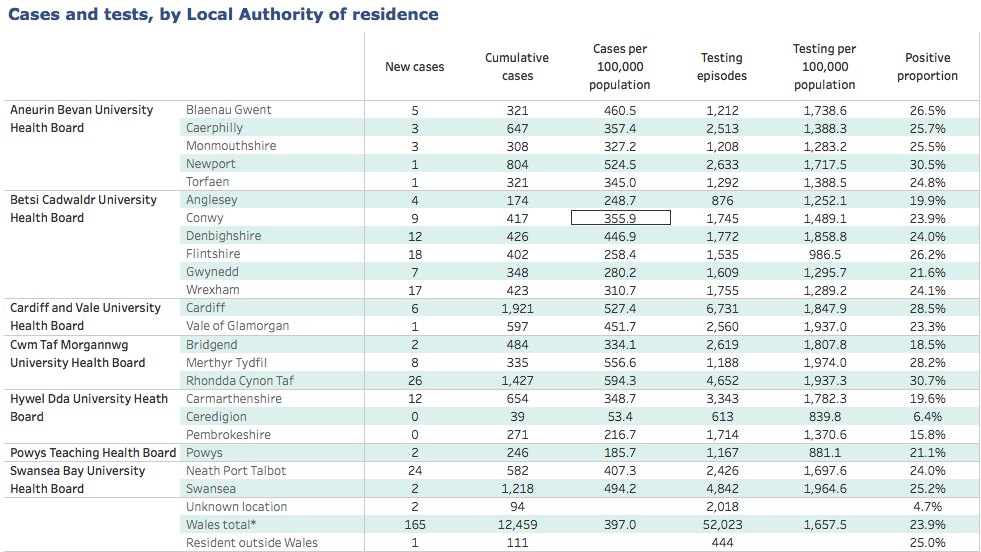Select the Resident outside Wales row label

pyautogui.click(x=251, y=543)
